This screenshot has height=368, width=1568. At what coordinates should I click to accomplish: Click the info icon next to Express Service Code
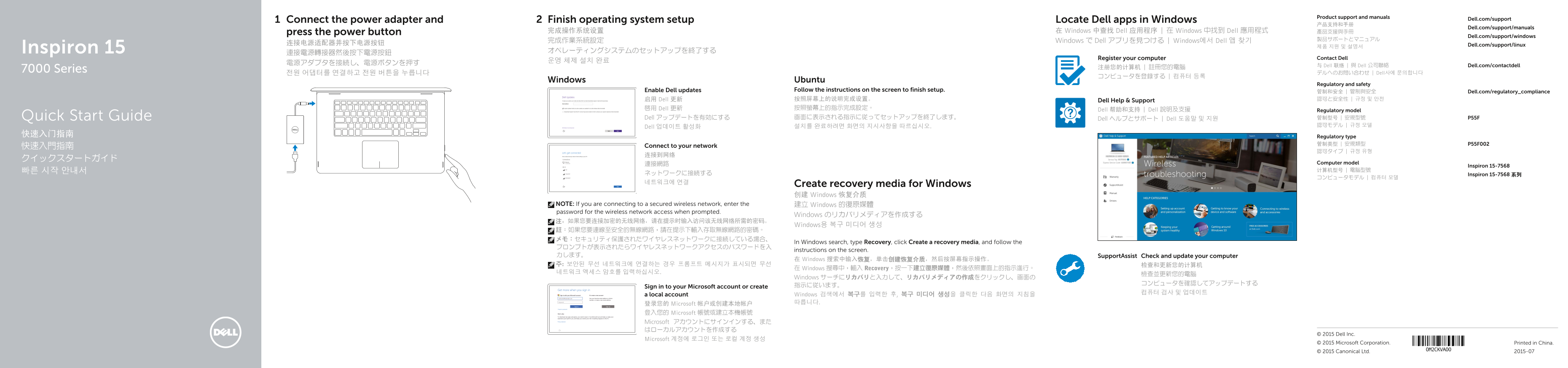click(x=1133, y=163)
